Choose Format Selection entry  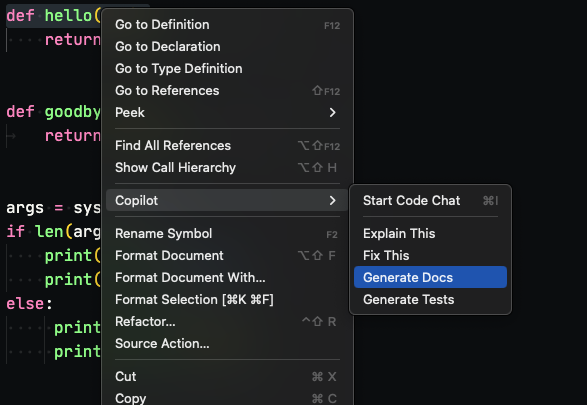[x=227, y=300]
